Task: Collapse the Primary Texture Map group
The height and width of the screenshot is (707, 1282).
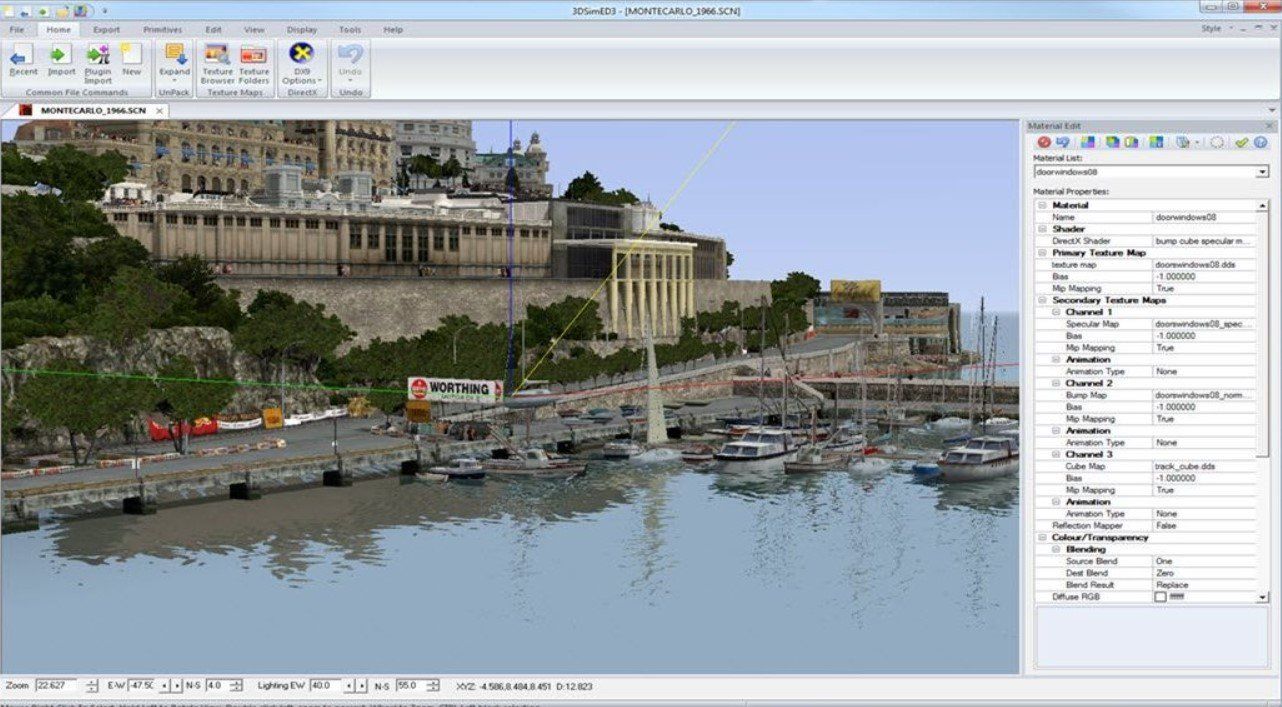Action: (x=1041, y=253)
